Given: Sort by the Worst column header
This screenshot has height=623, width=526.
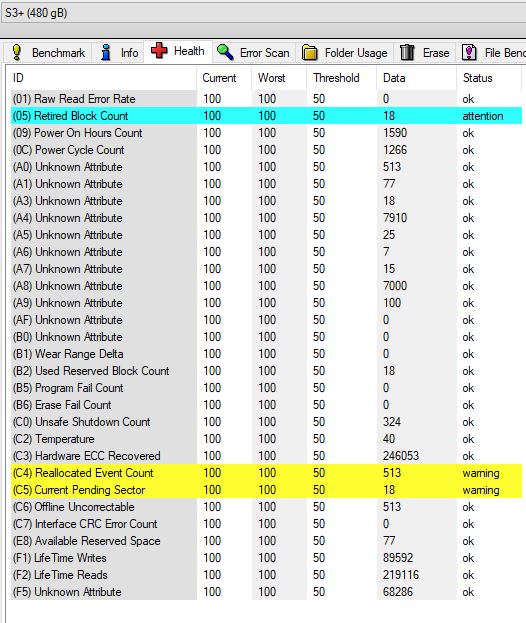Looking at the screenshot, I should (279, 78).
